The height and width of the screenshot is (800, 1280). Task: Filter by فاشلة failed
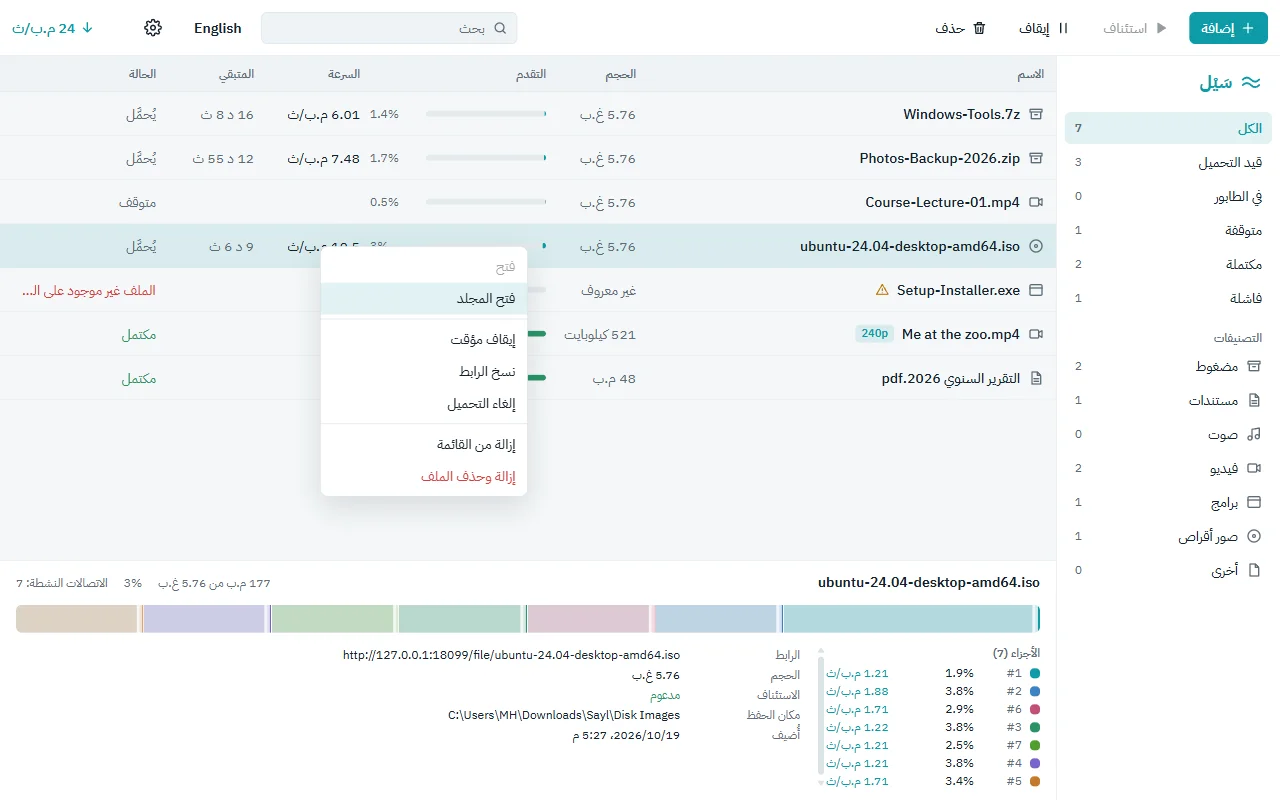point(1168,298)
